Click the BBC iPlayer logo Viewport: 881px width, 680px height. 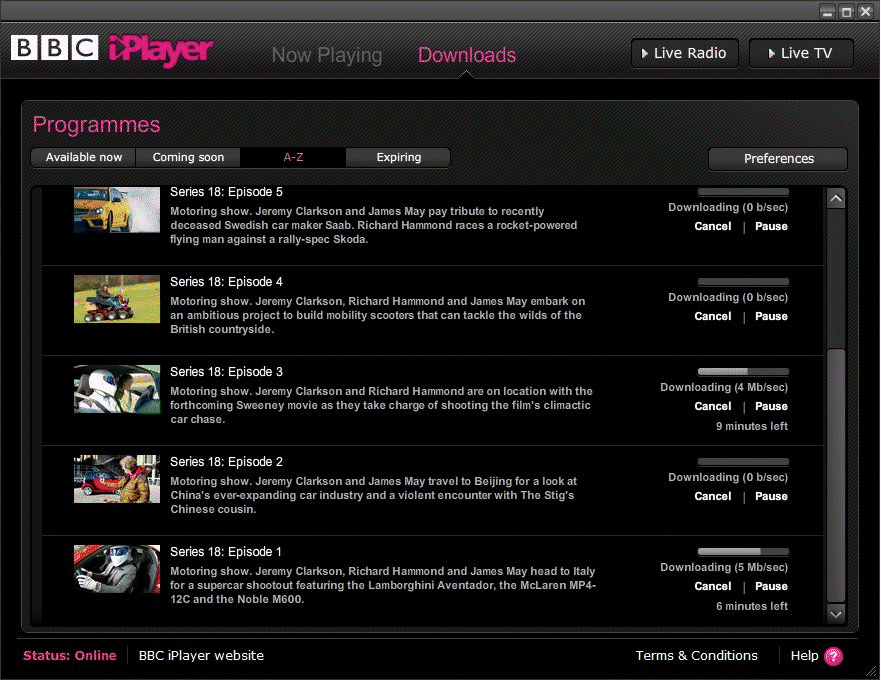[x=112, y=50]
